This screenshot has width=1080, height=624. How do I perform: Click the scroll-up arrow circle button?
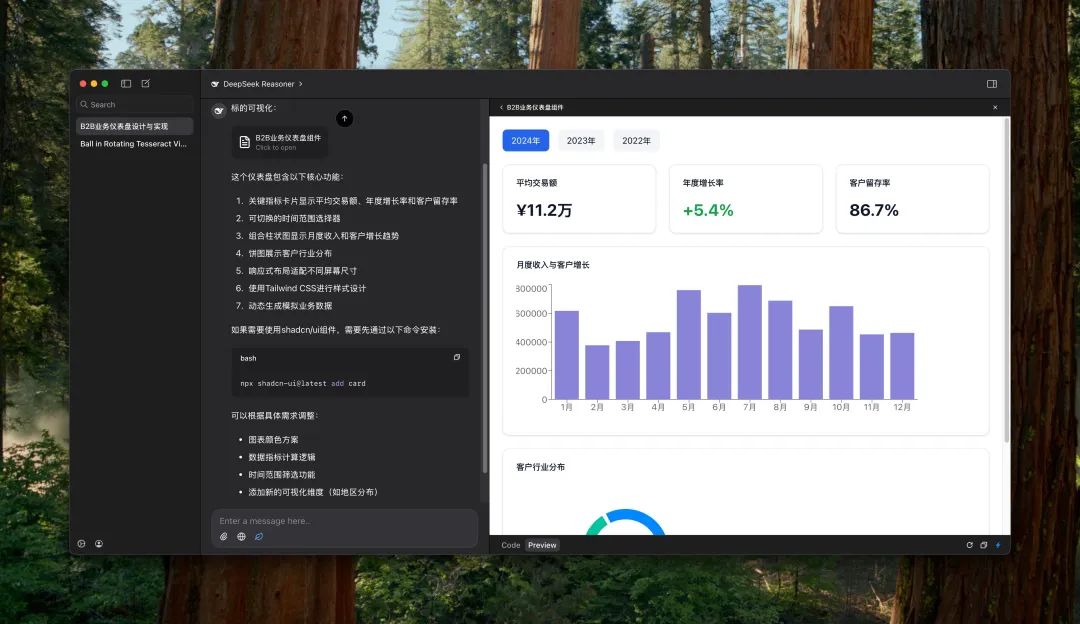point(344,119)
